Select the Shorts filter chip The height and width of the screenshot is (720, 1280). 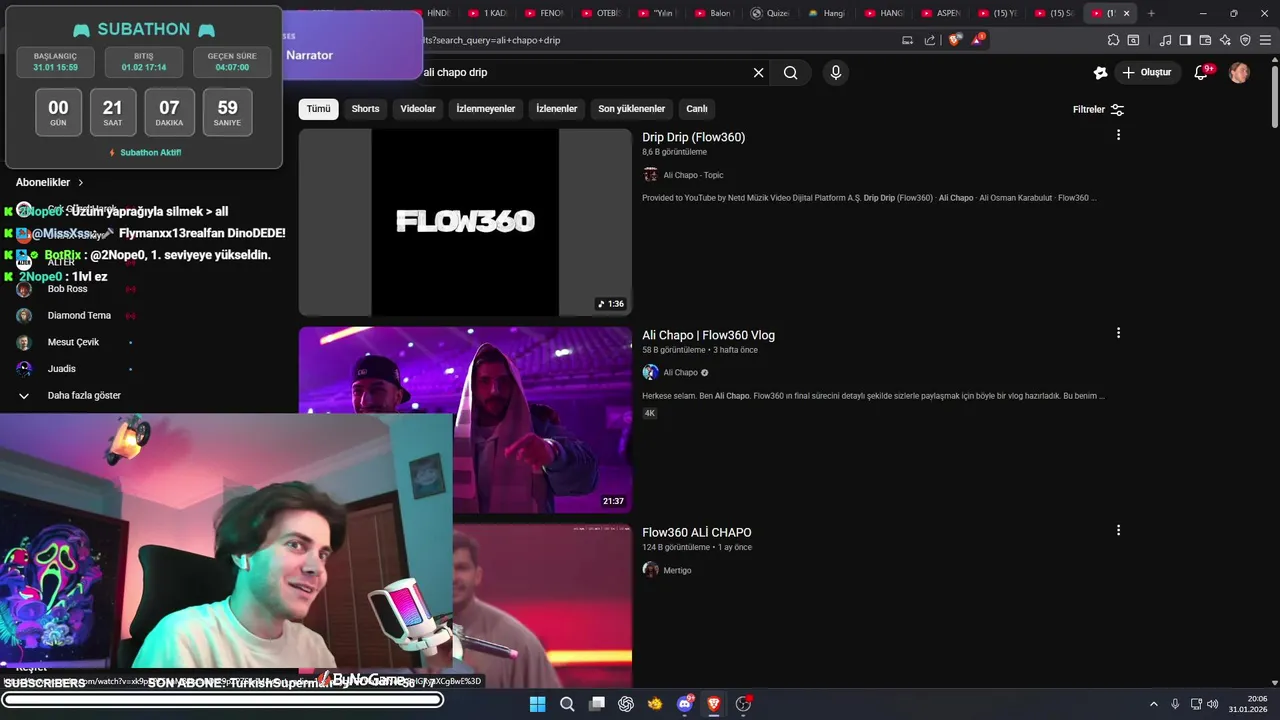[x=365, y=109]
